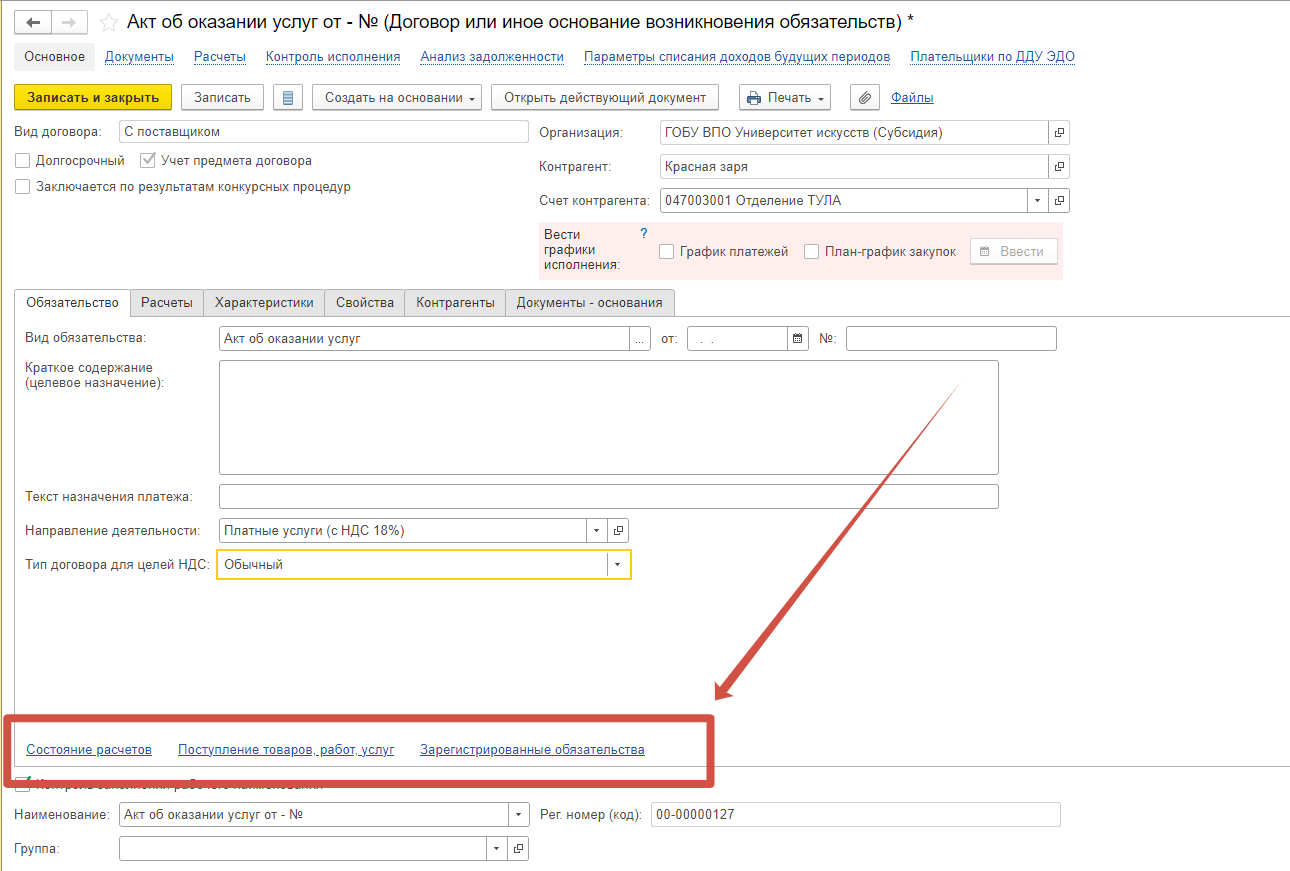Screen dimensions: 1290x871
Task: Expand Наименование dropdown arrow
Action: [518, 814]
